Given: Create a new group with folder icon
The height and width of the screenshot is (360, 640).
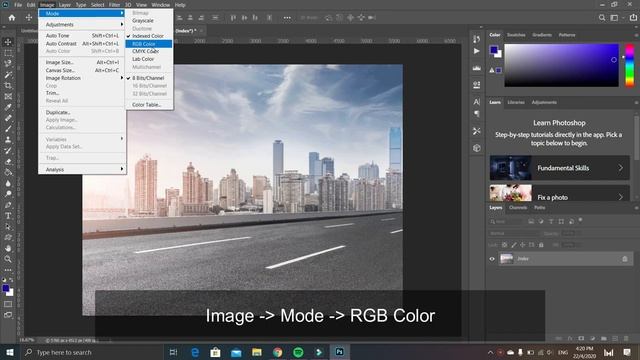Looking at the screenshot, I should click(x=604, y=339).
